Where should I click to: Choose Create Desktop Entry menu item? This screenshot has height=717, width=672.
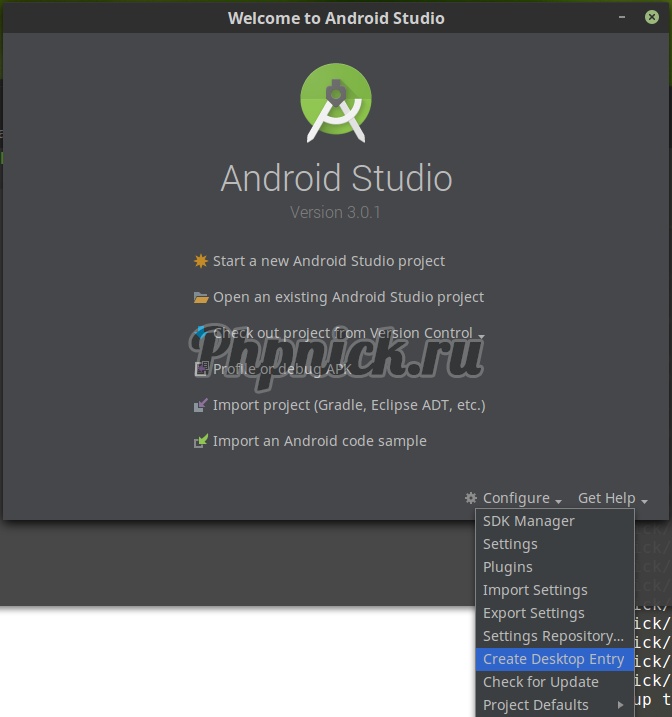553,659
